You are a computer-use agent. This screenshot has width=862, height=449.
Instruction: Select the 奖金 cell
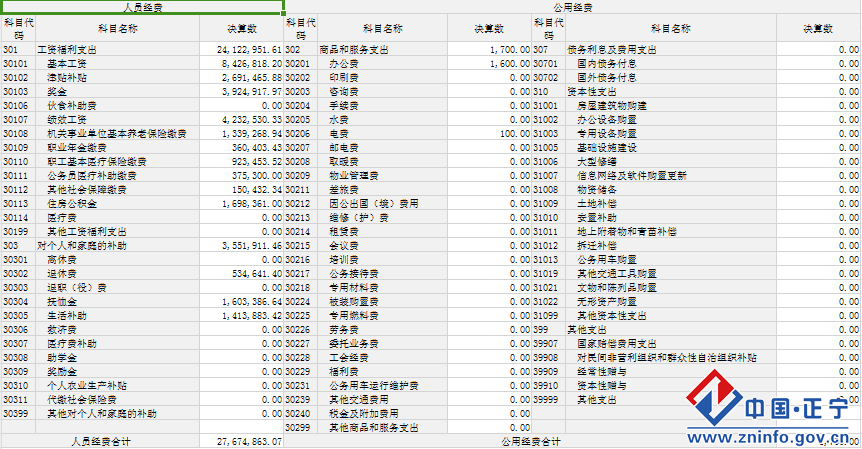point(118,92)
